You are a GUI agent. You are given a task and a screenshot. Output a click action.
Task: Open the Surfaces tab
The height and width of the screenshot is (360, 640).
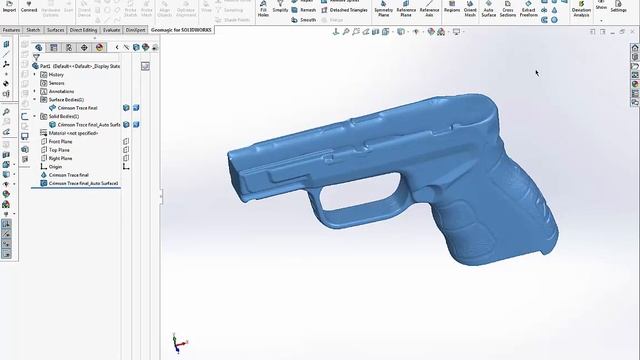pyautogui.click(x=56, y=30)
